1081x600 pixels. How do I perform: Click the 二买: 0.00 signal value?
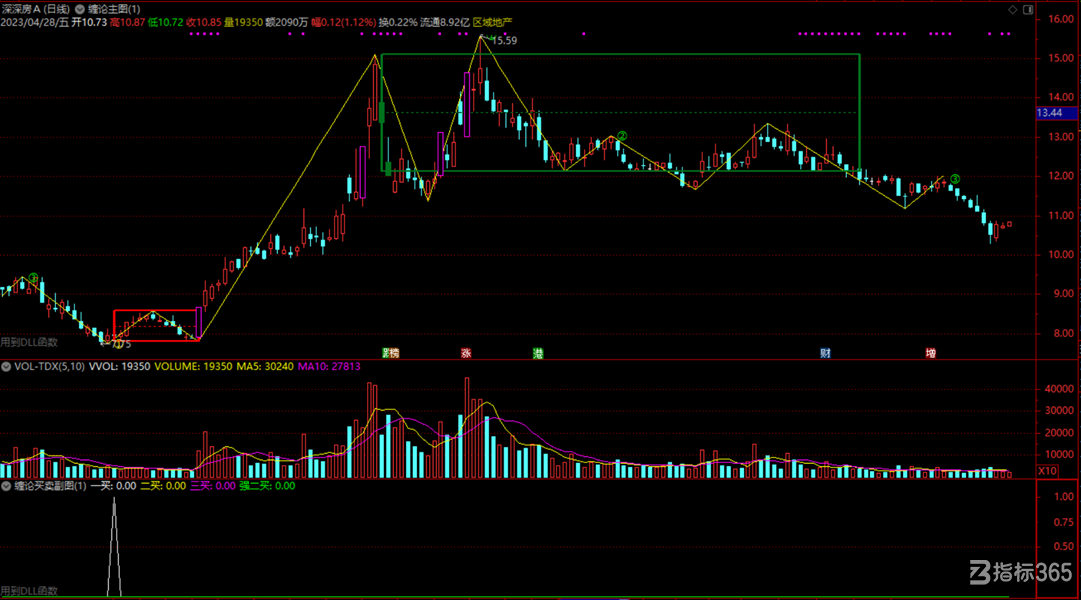click(163, 486)
